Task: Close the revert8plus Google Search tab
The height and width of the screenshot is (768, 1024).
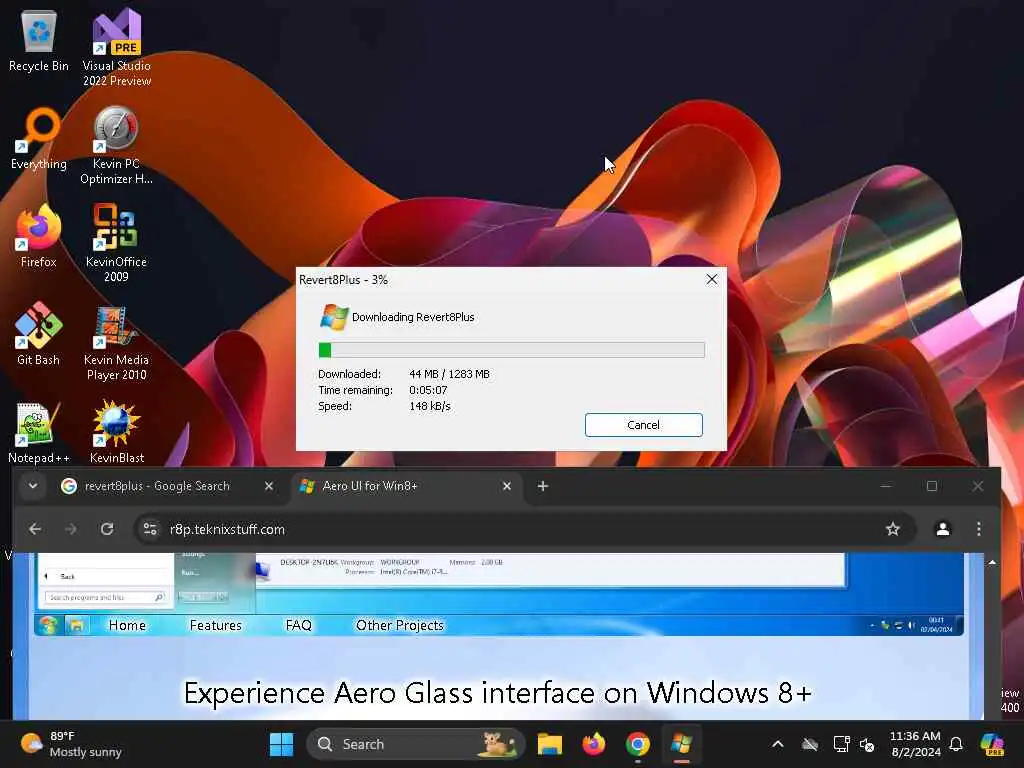Action: [x=268, y=486]
